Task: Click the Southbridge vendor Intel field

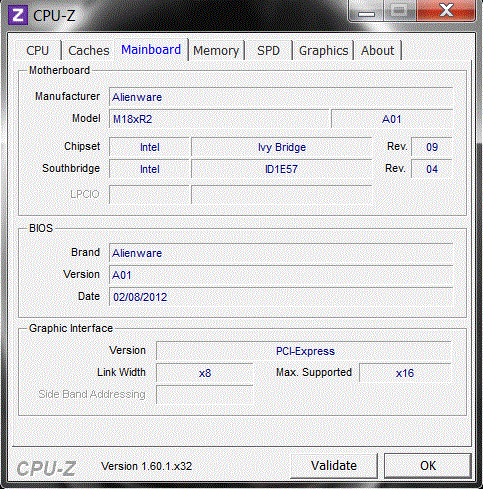Action: pos(149,169)
